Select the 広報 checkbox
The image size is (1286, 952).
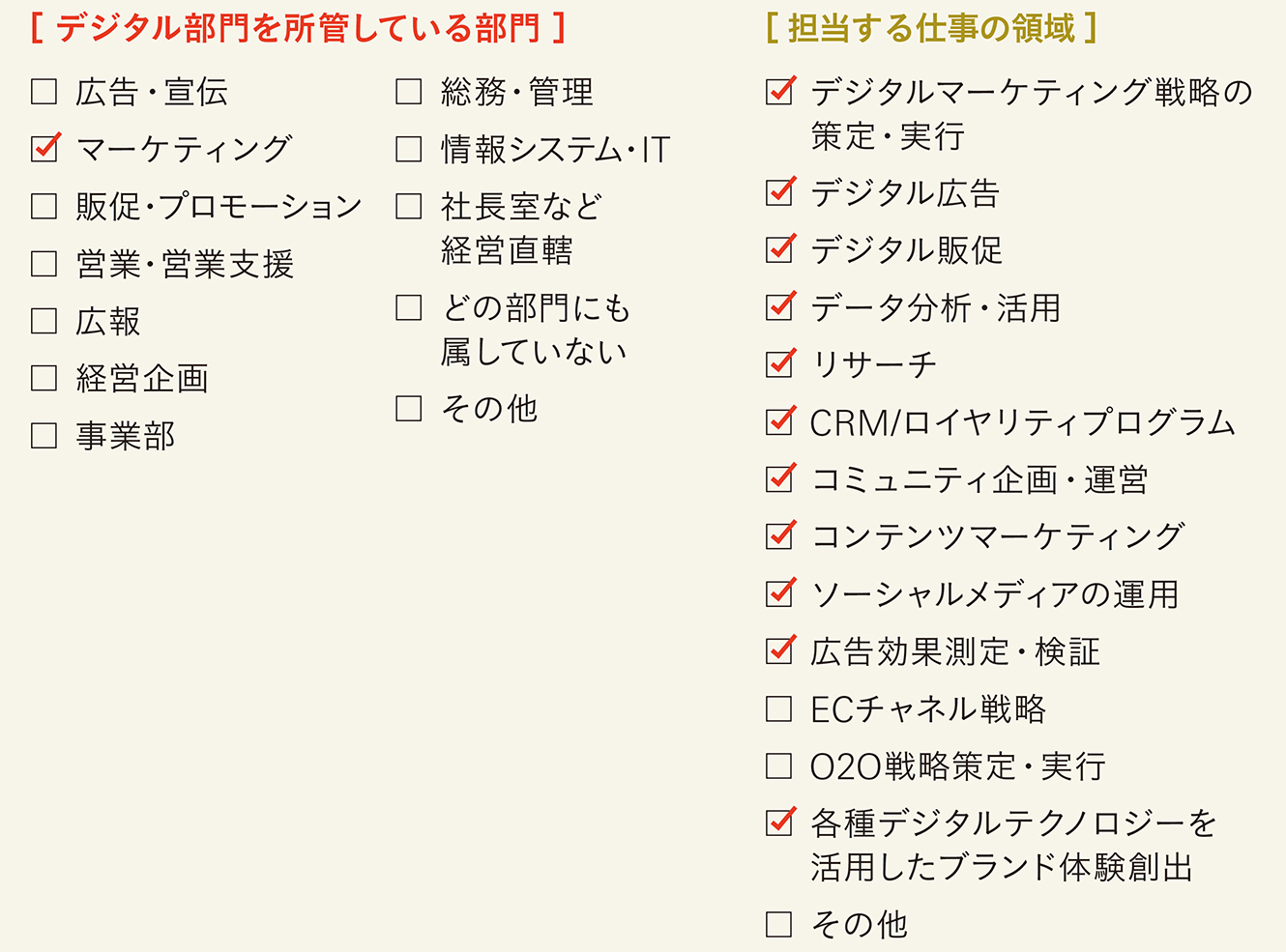coord(44,321)
